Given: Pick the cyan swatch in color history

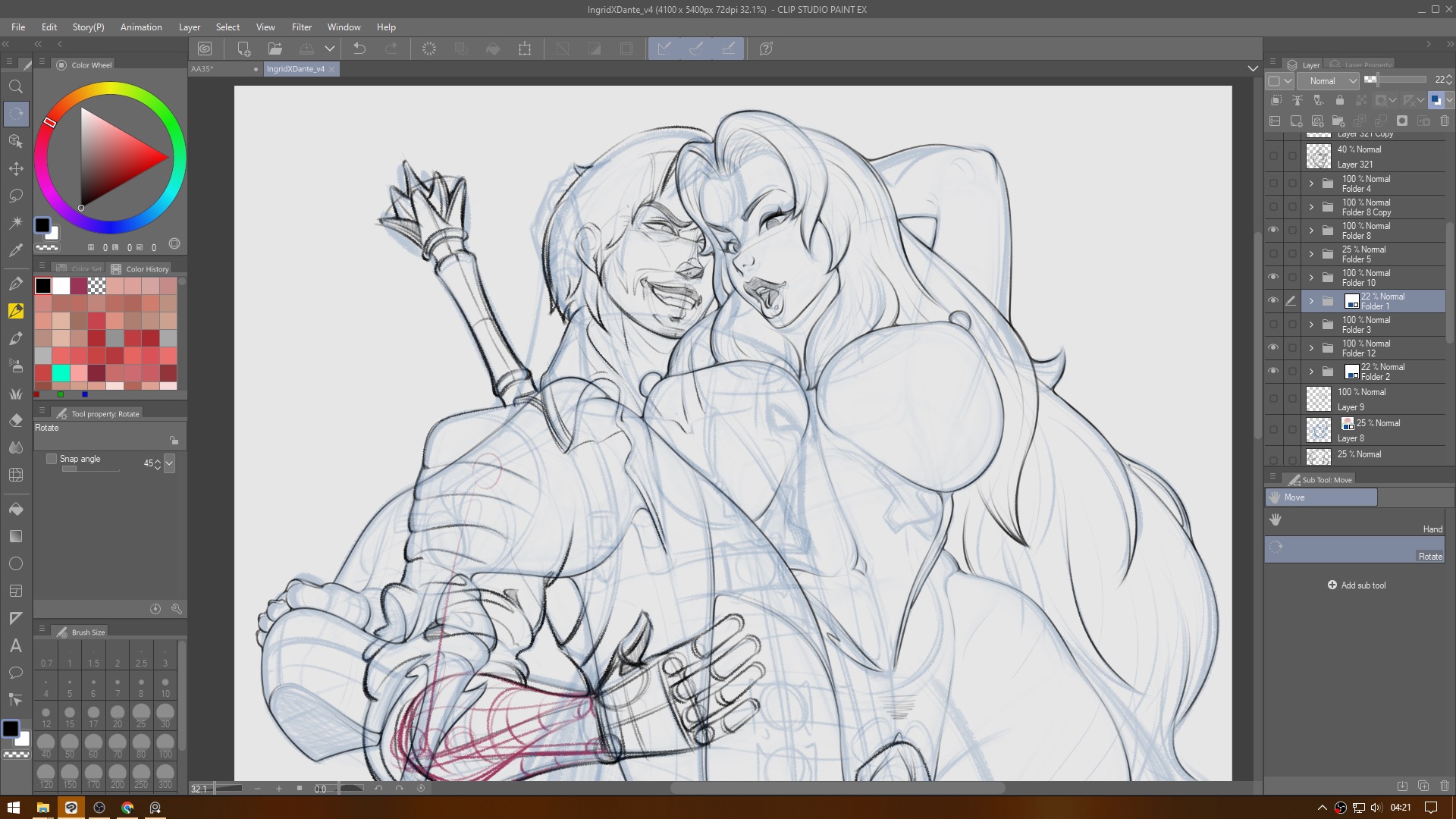Looking at the screenshot, I should pos(61,372).
